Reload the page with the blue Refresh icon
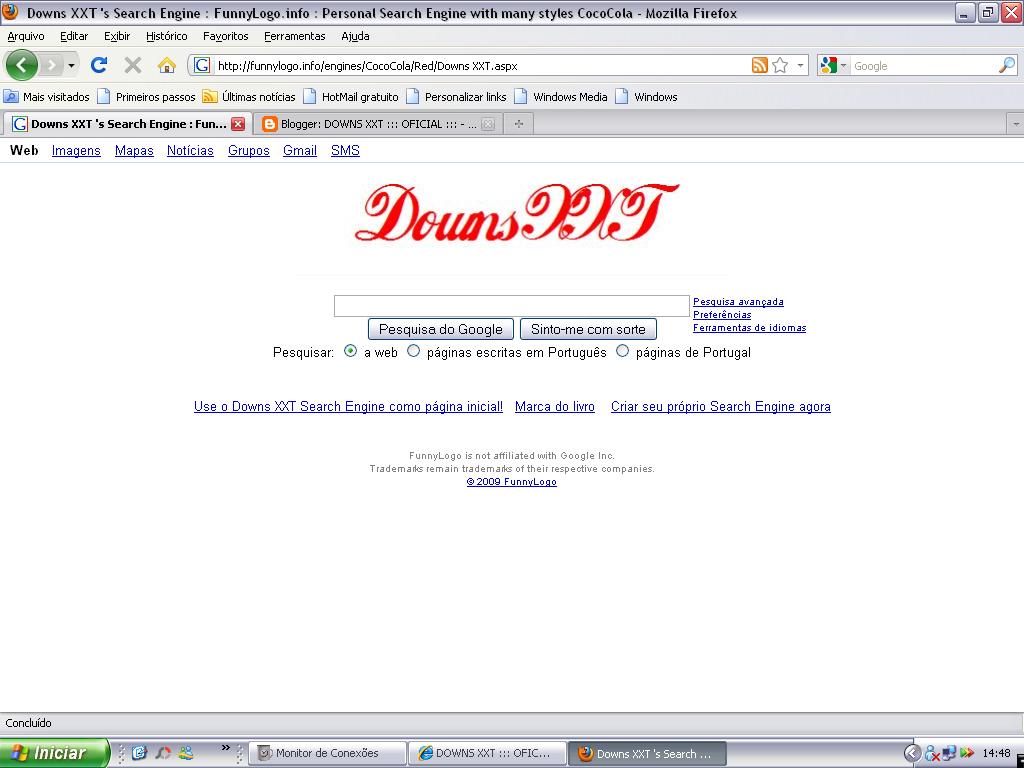1024x768 pixels. (99, 65)
